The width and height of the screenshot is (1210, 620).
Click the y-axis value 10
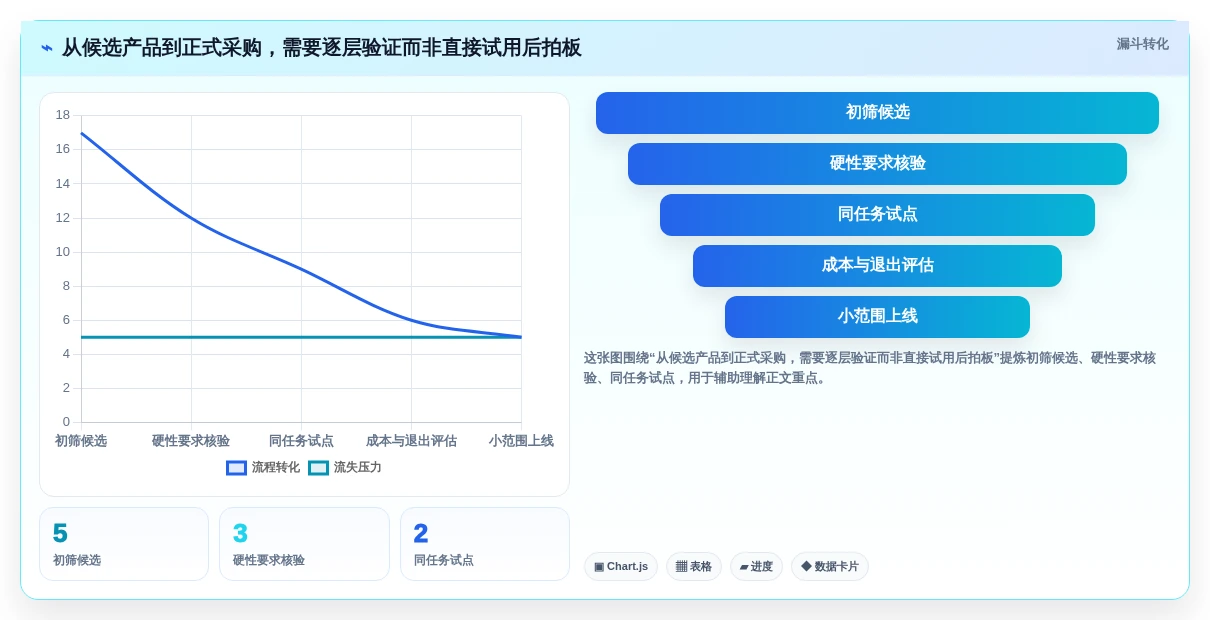coord(63,252)
